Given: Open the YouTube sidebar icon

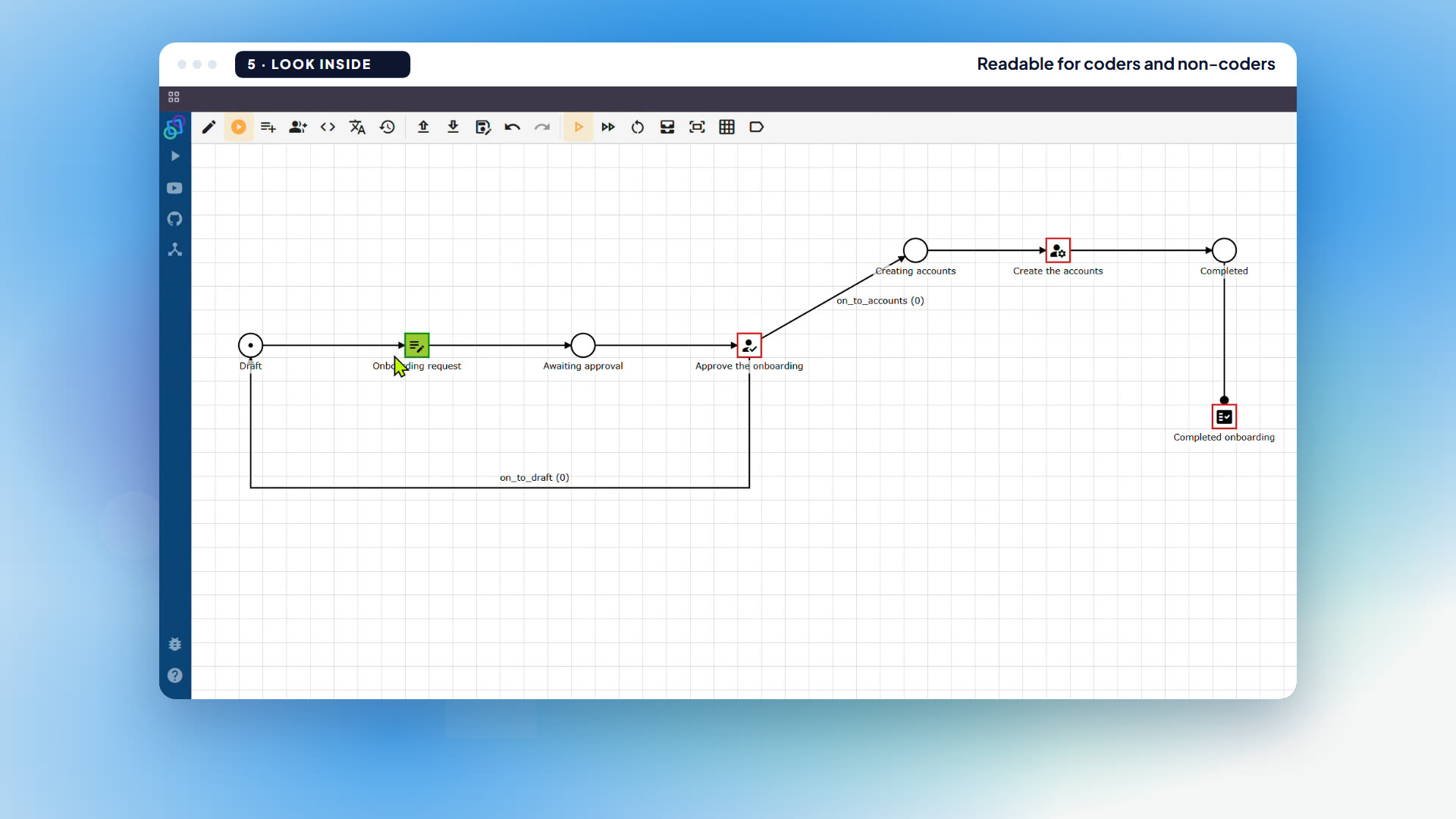Looking at the screenshot, I should (174, 188).
